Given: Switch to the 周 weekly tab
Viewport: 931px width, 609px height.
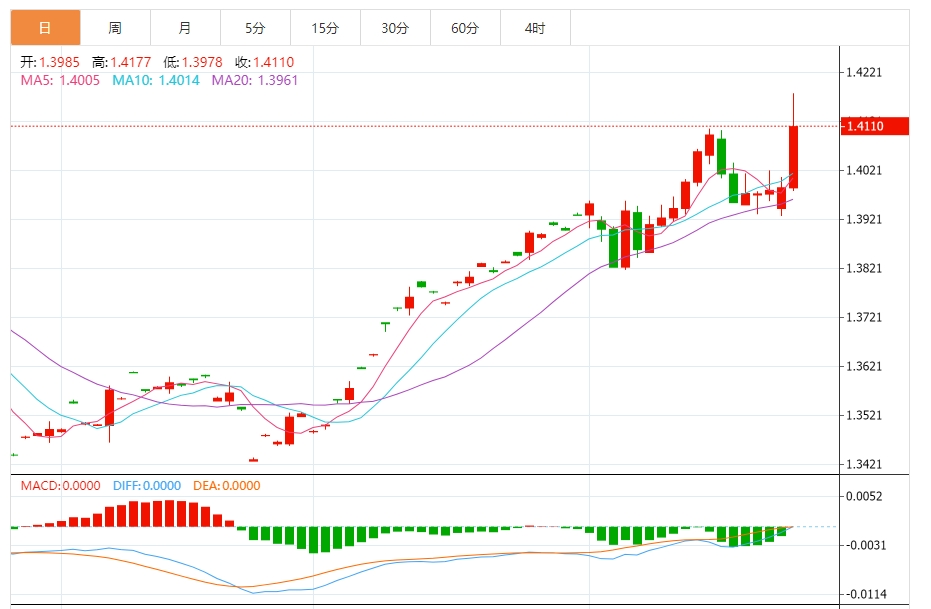Looking at the screenshot, I should point(115,29).
